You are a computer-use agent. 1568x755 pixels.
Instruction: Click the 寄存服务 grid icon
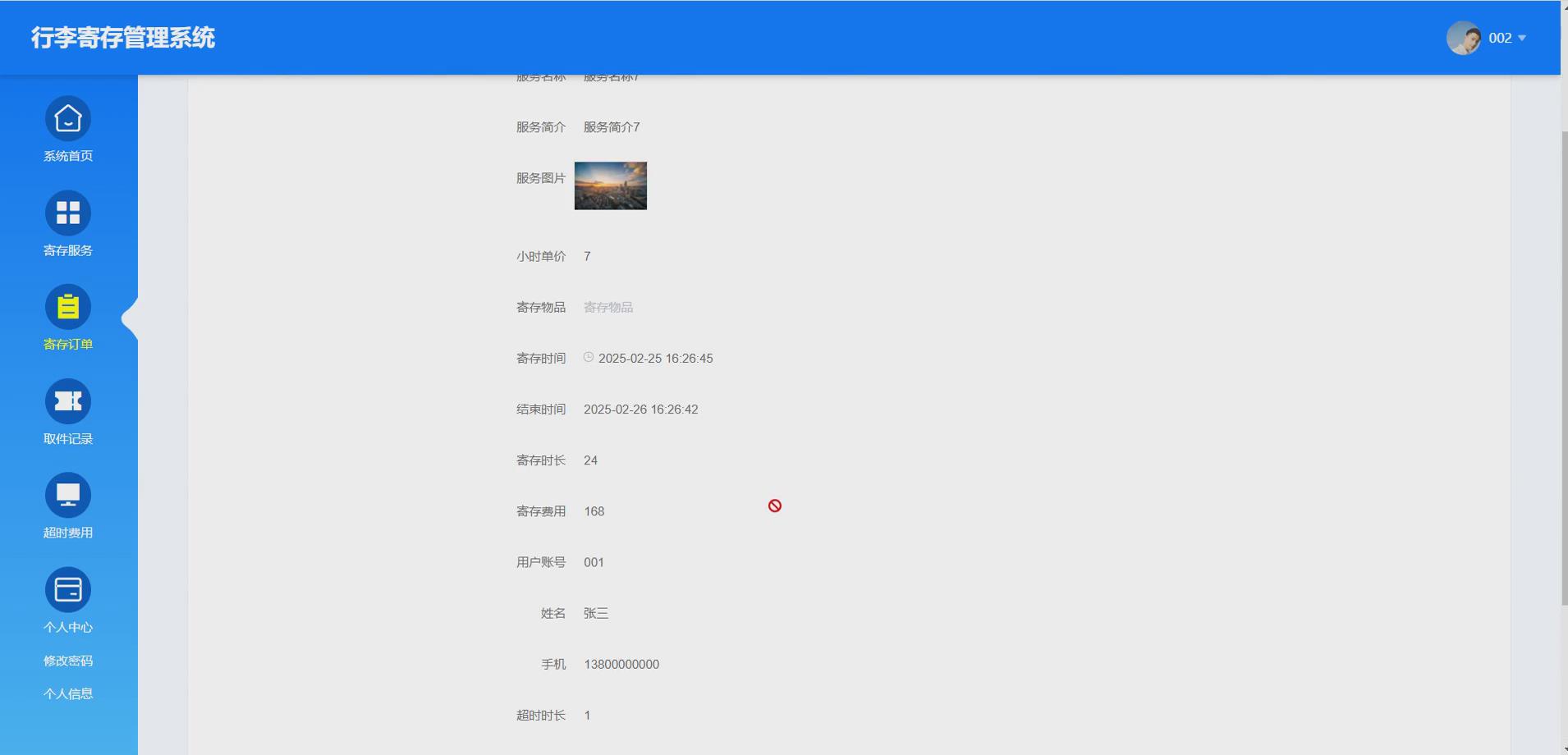coord(68,213)
